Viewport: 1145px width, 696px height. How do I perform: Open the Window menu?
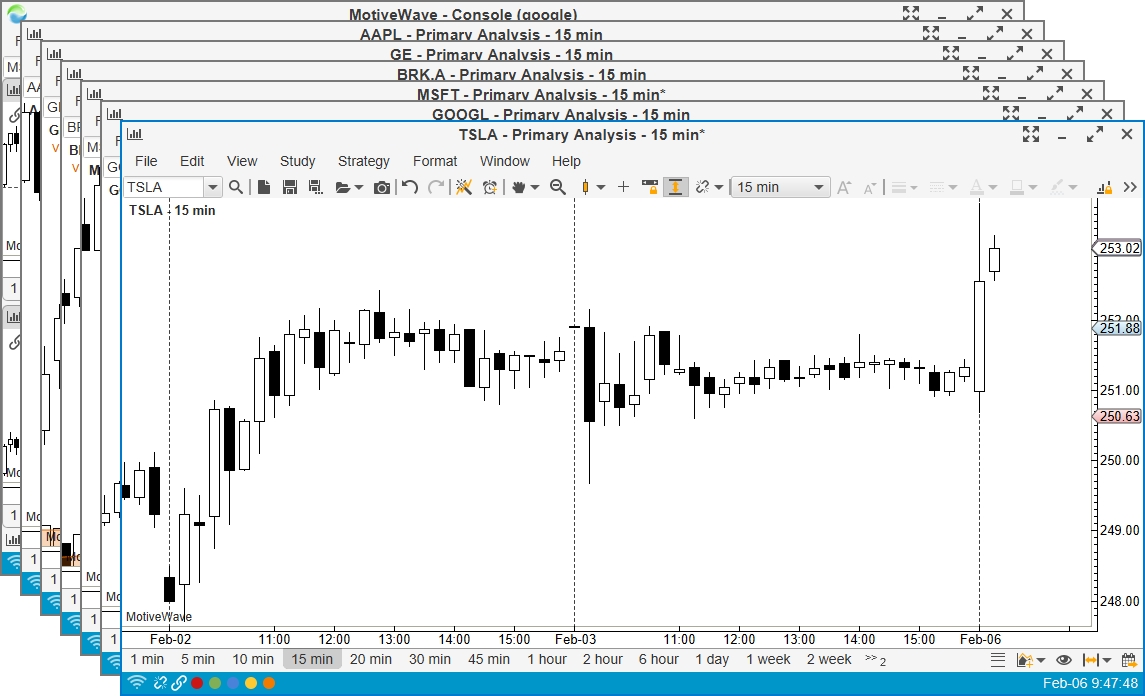(505, 161)
